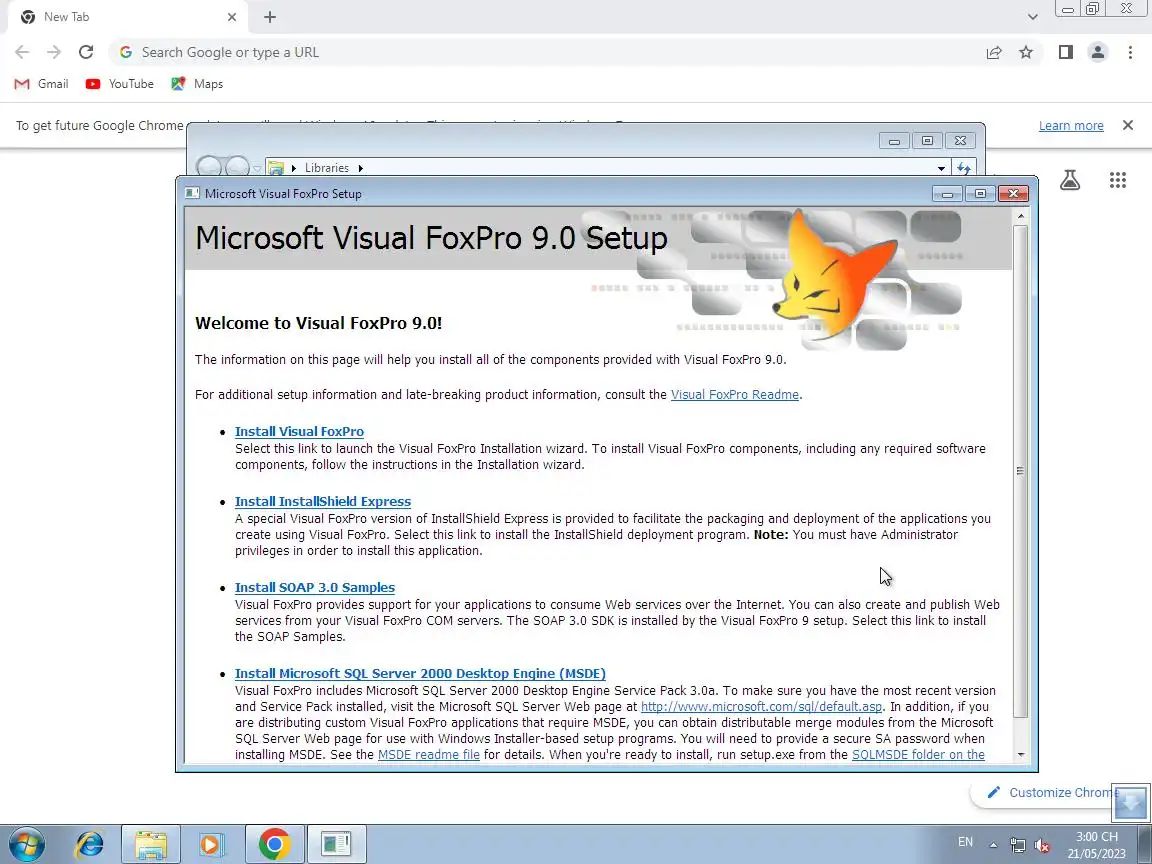
Task: Toggle Chrome side panel icon
Action: pos(1065,52)
